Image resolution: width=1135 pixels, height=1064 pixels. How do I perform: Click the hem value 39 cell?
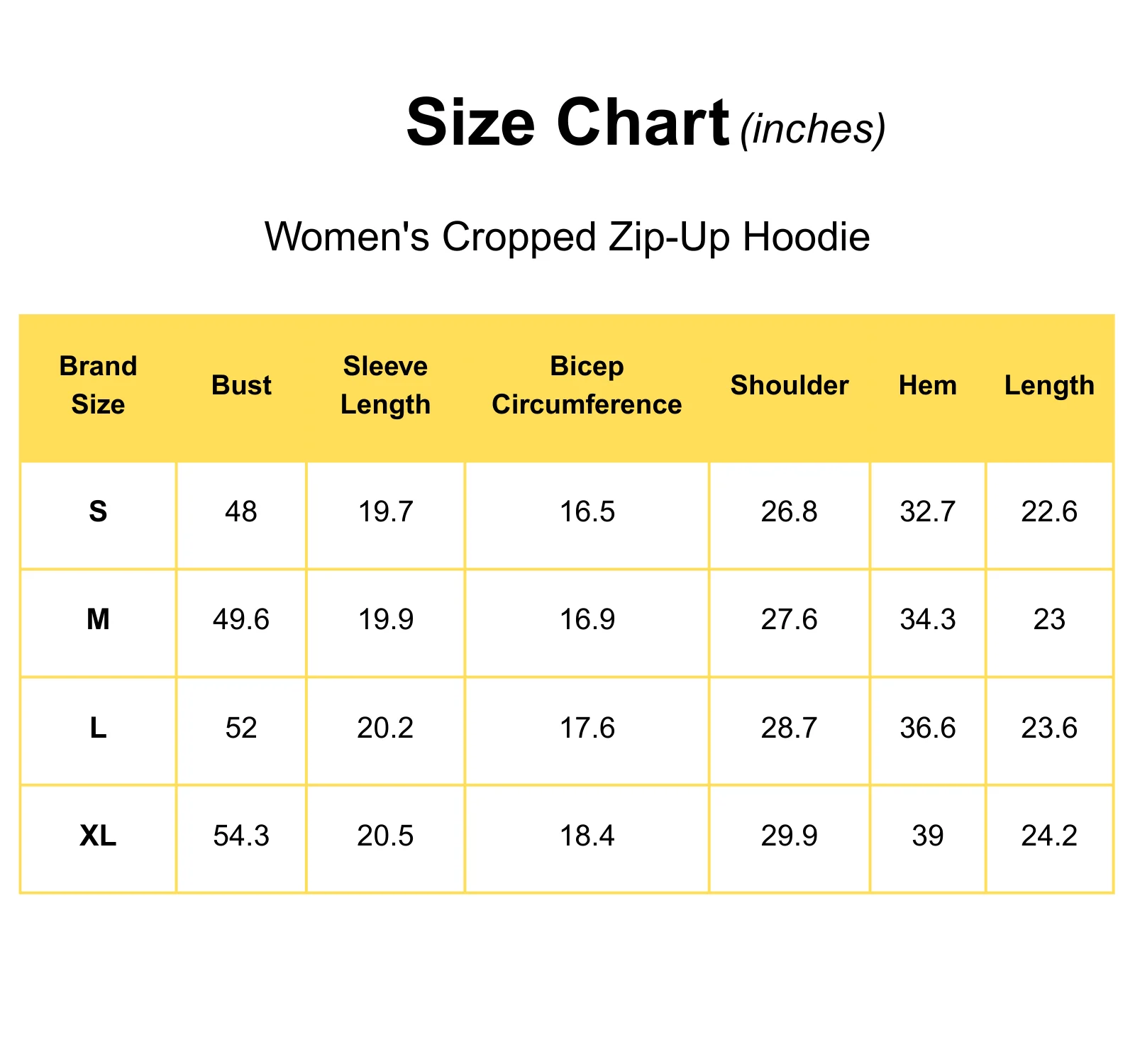pos(928,836)
